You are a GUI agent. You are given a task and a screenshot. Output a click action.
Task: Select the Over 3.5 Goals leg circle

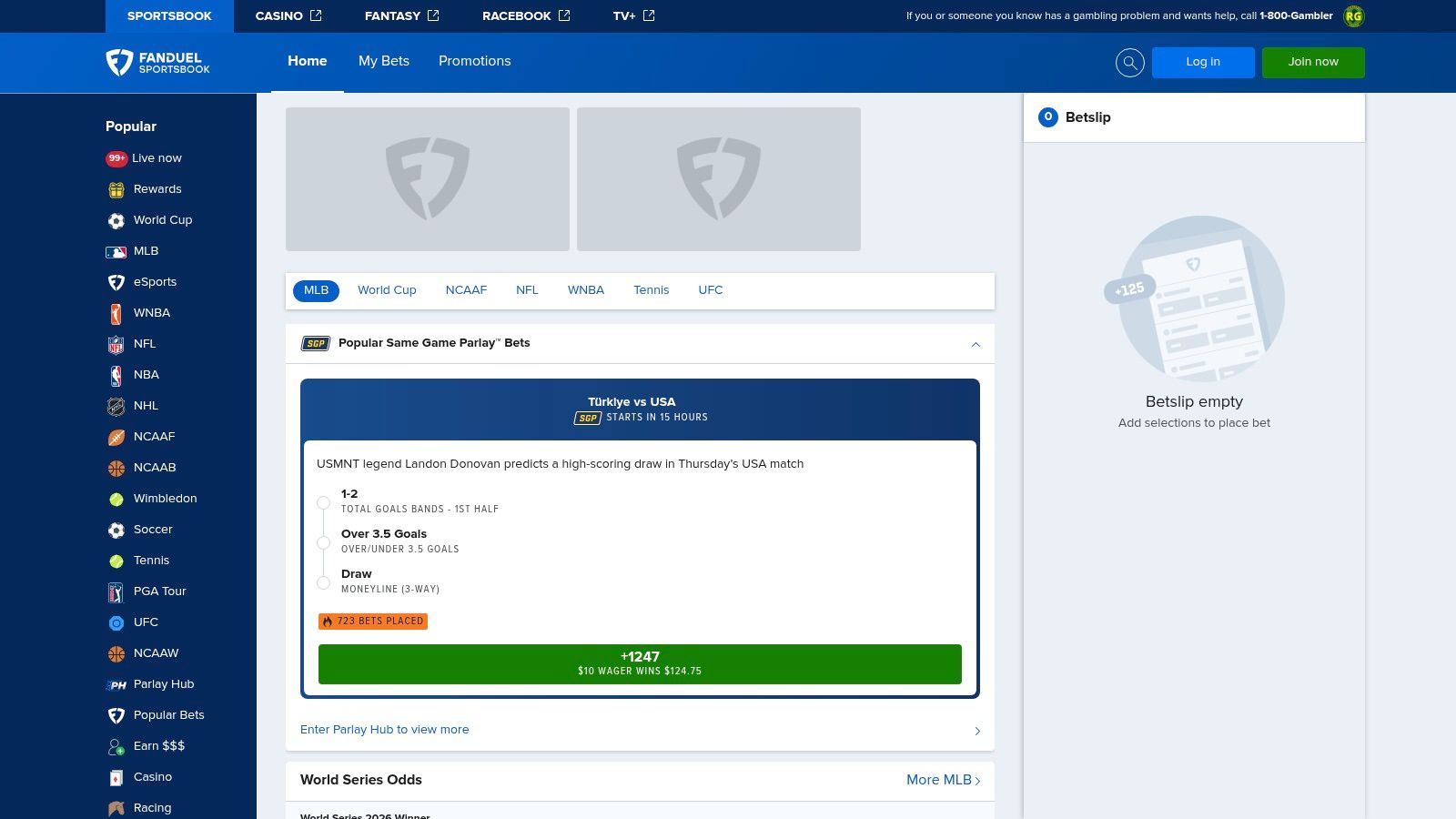pos(323,542)
